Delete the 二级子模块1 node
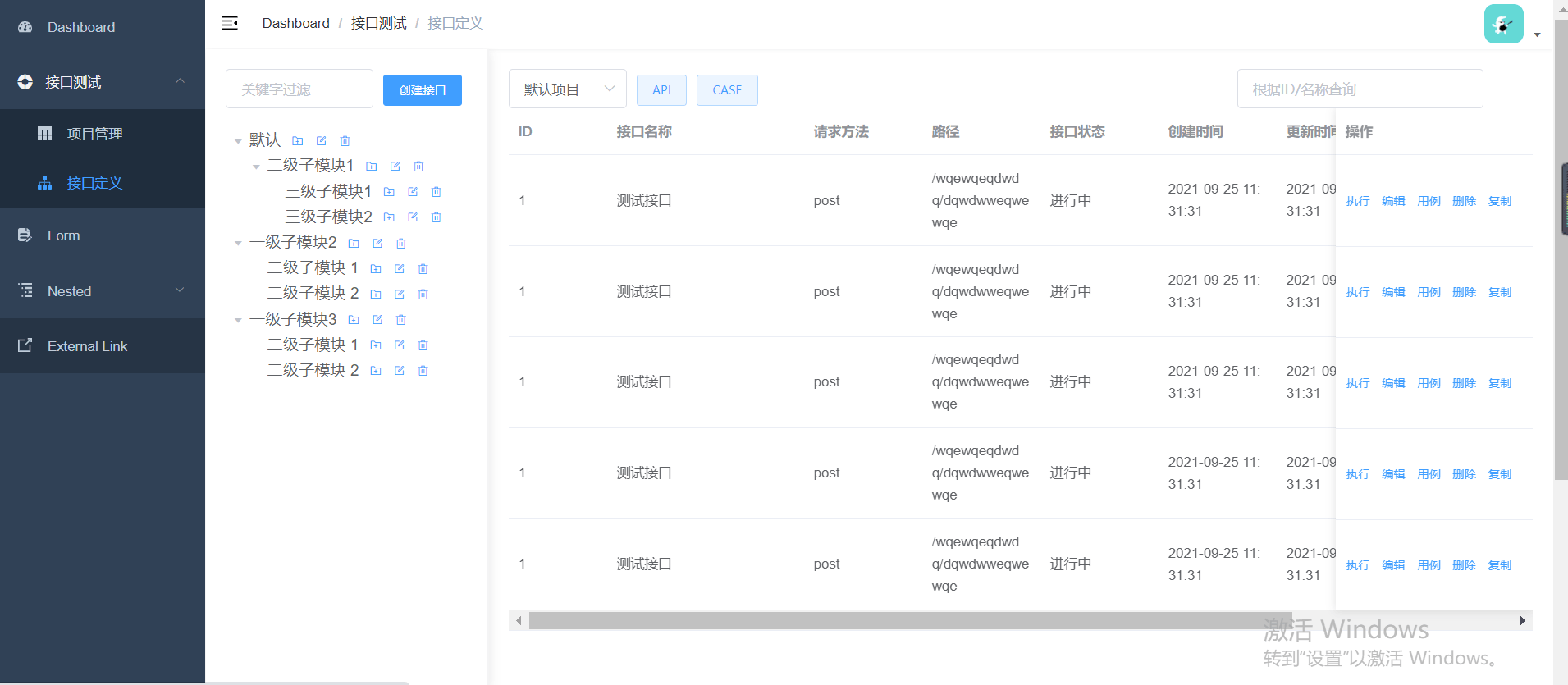 point(418,167)
